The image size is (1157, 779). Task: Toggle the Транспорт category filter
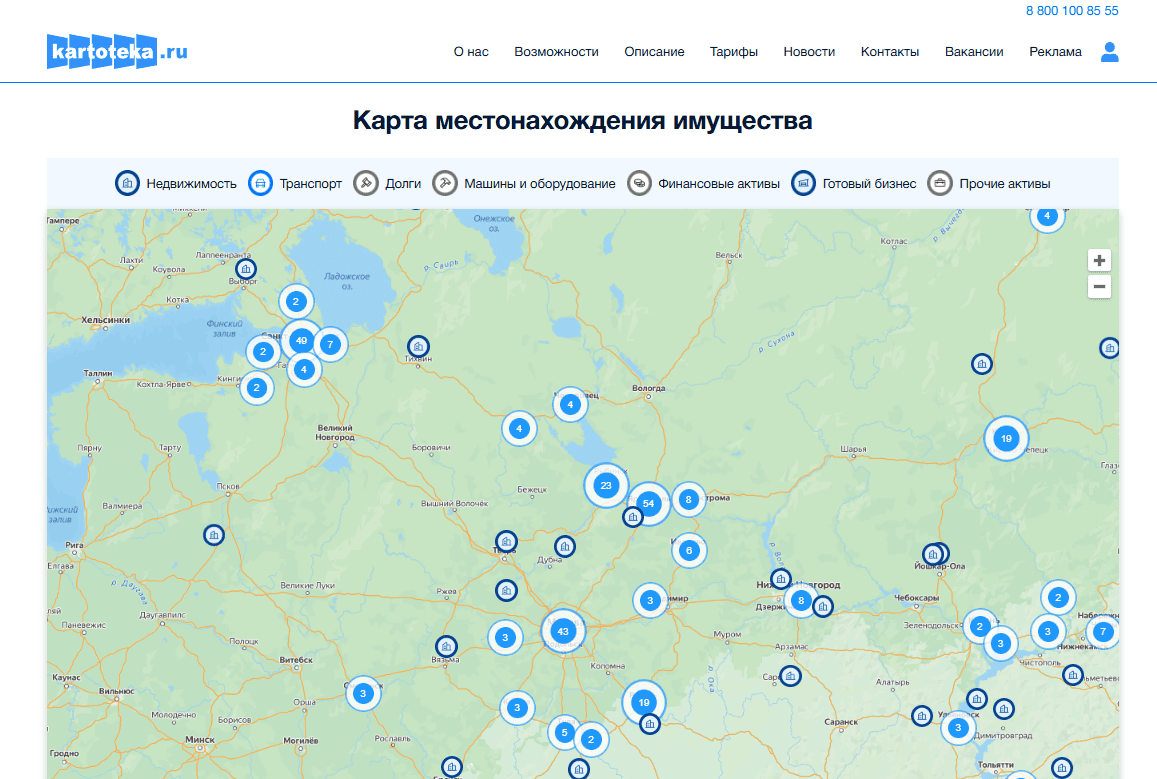[295, 183]
